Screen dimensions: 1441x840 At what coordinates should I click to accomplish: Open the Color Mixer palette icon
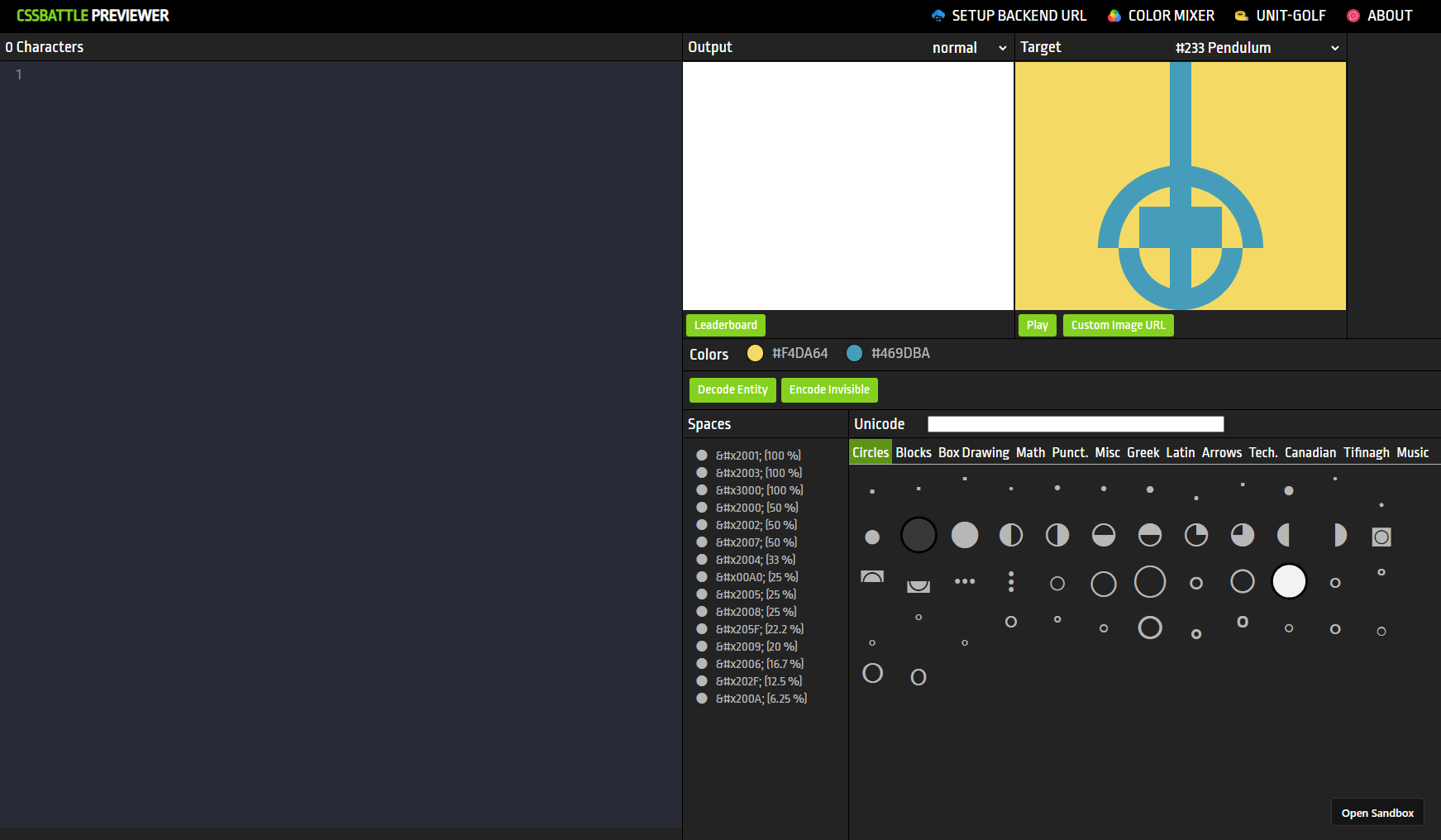coord(1114,15)
